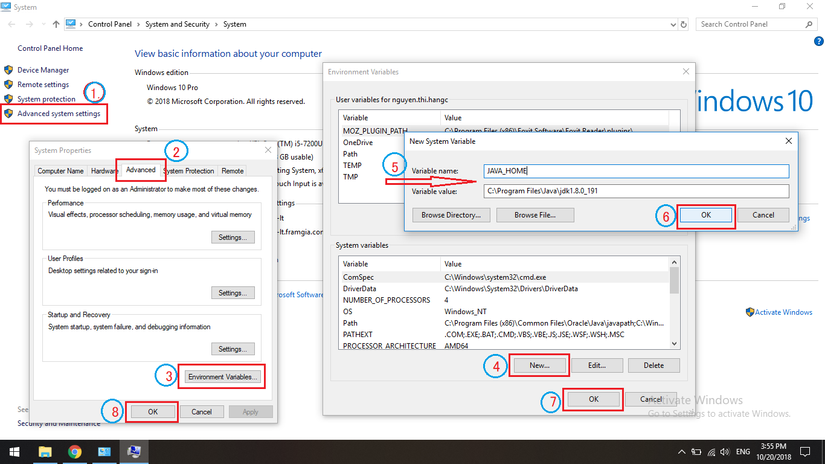Click shield icon beside Advanced system settings
The image size is (825, 464).
click(x=8, y=114)
